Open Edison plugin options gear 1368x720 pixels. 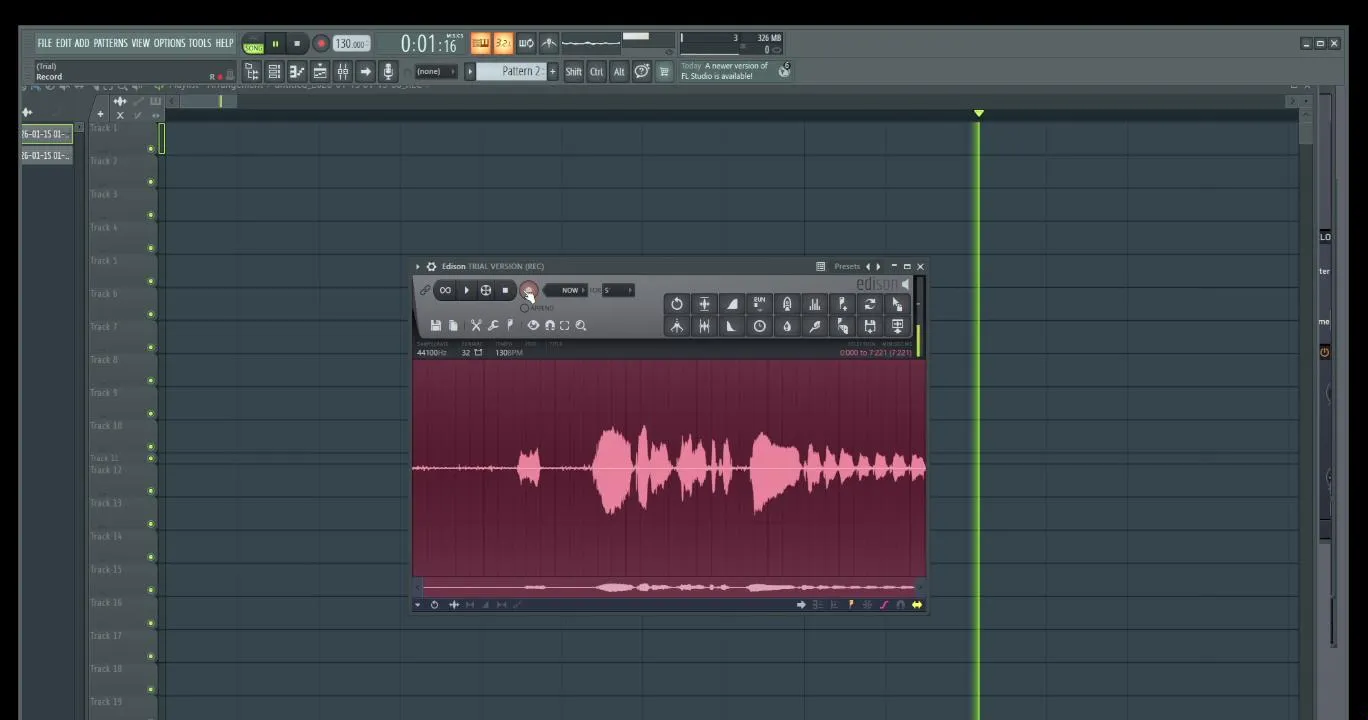pos(431,266)
